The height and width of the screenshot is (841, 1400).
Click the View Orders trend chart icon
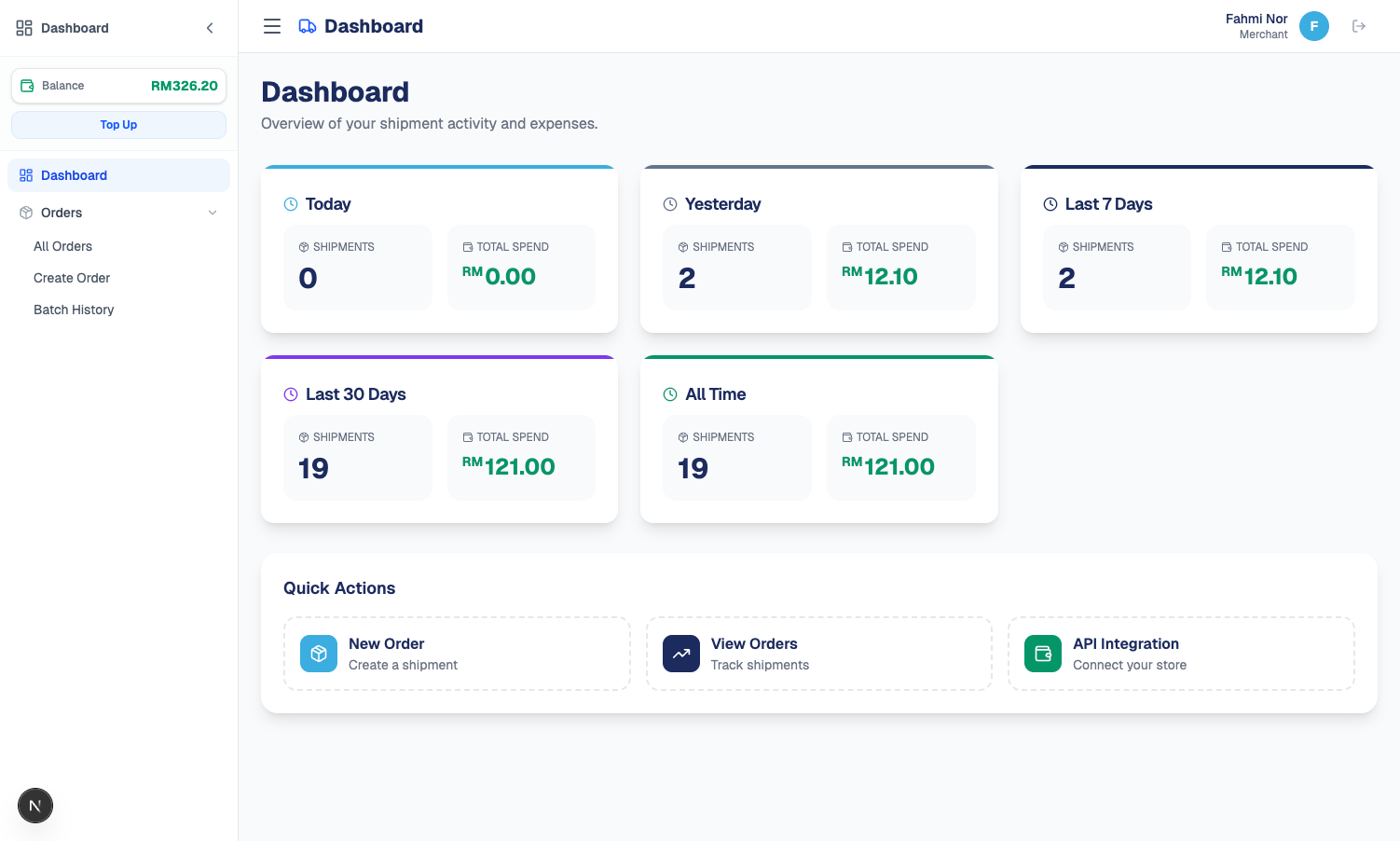click(x=681, y=654)
